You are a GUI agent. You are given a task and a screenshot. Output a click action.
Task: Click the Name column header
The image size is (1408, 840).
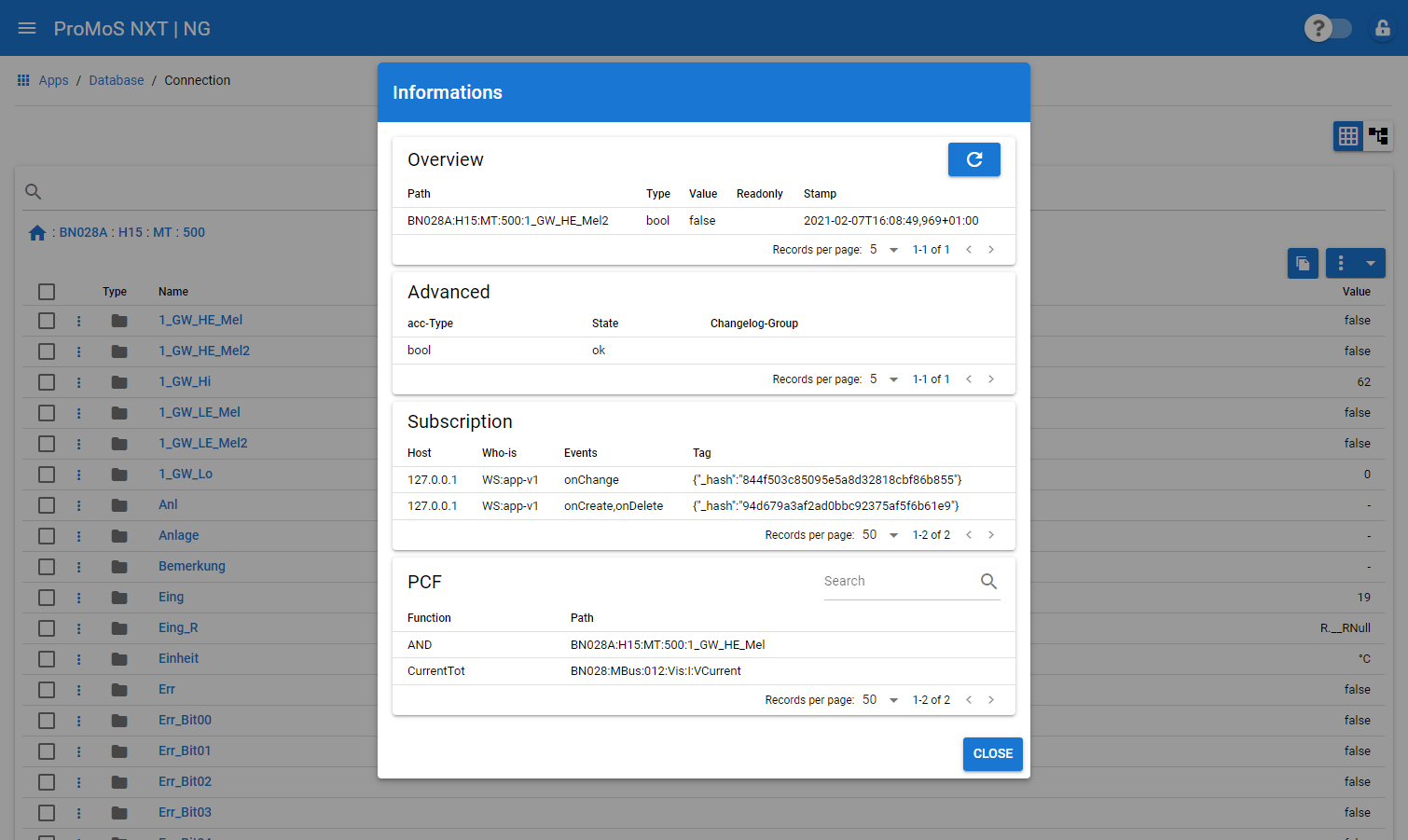point(173,292)
